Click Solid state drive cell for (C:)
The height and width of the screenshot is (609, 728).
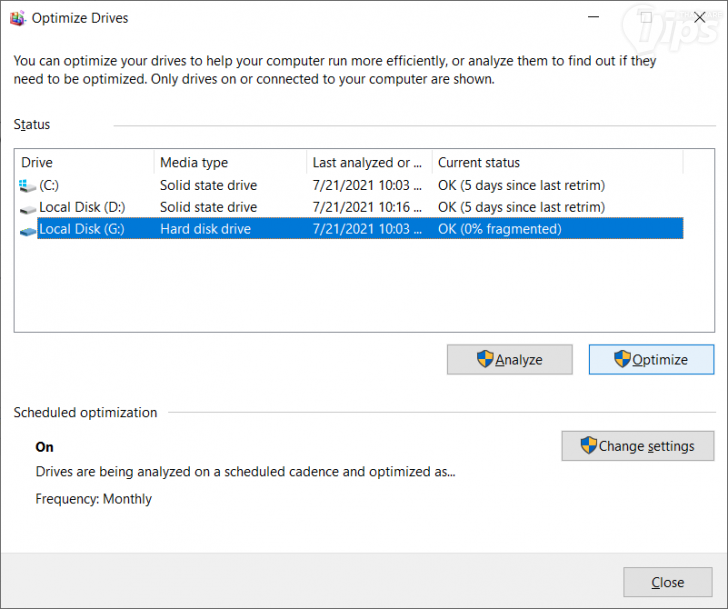pyautogui.click(x=208, y=185)
